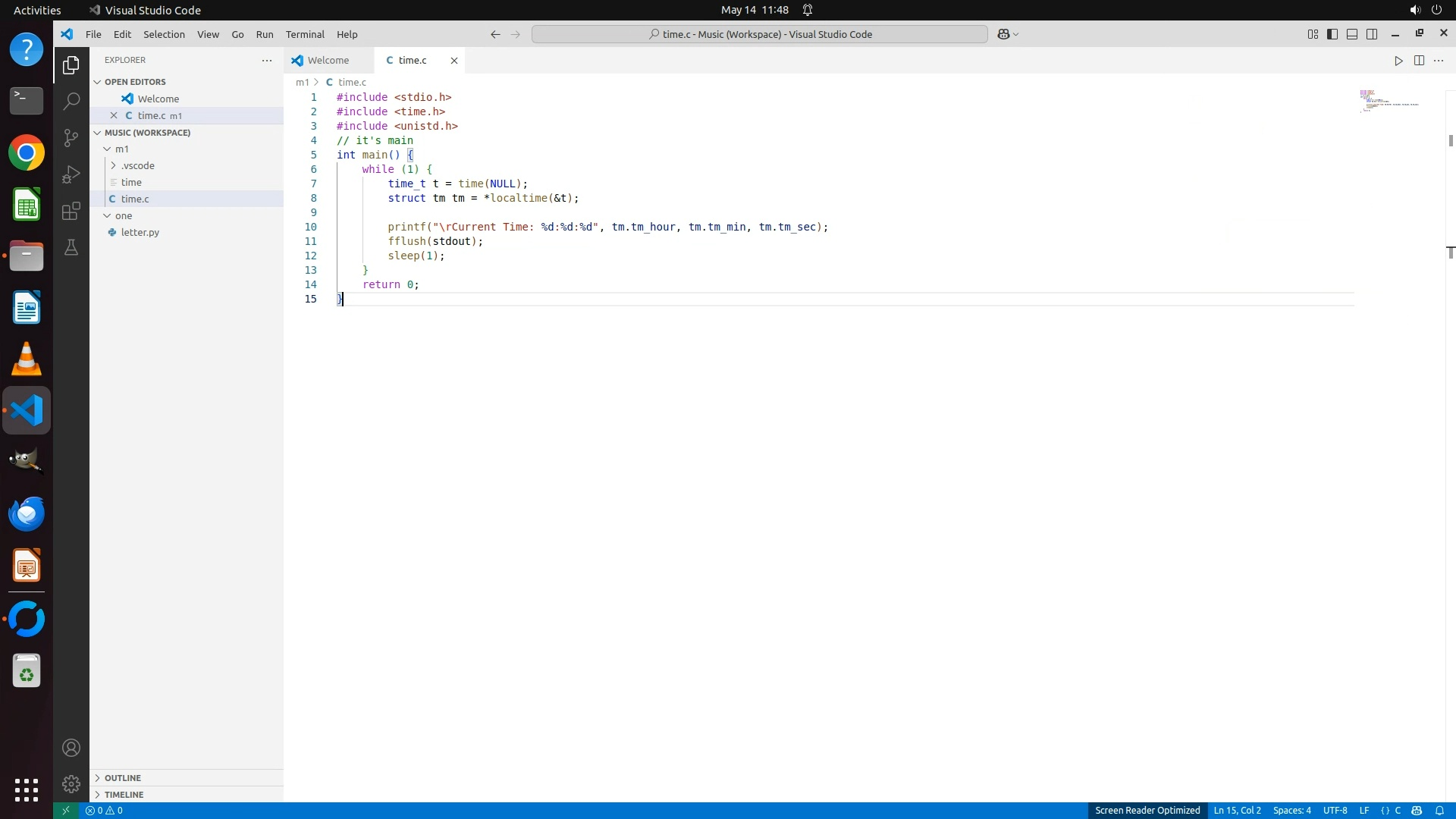Toggle the bottom panel layout button

(x=1352, y=34)
